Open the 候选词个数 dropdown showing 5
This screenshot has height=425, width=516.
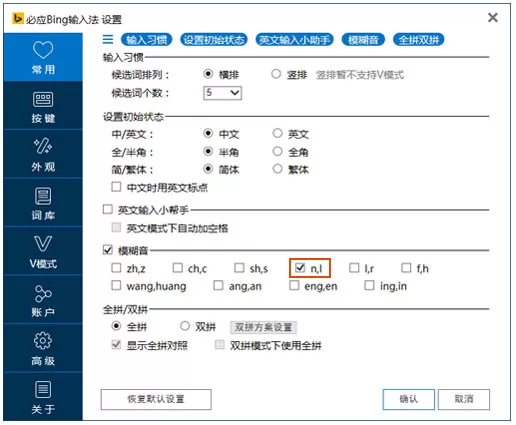pyautogui.click(x=222, y=93)
